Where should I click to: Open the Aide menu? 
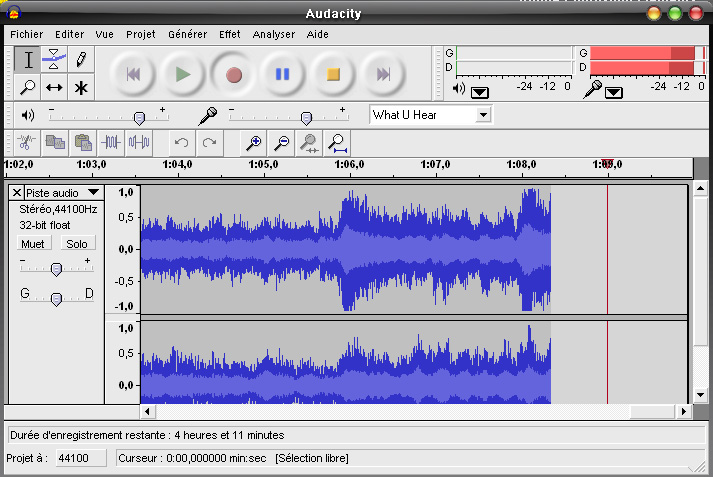coord(317,35)
